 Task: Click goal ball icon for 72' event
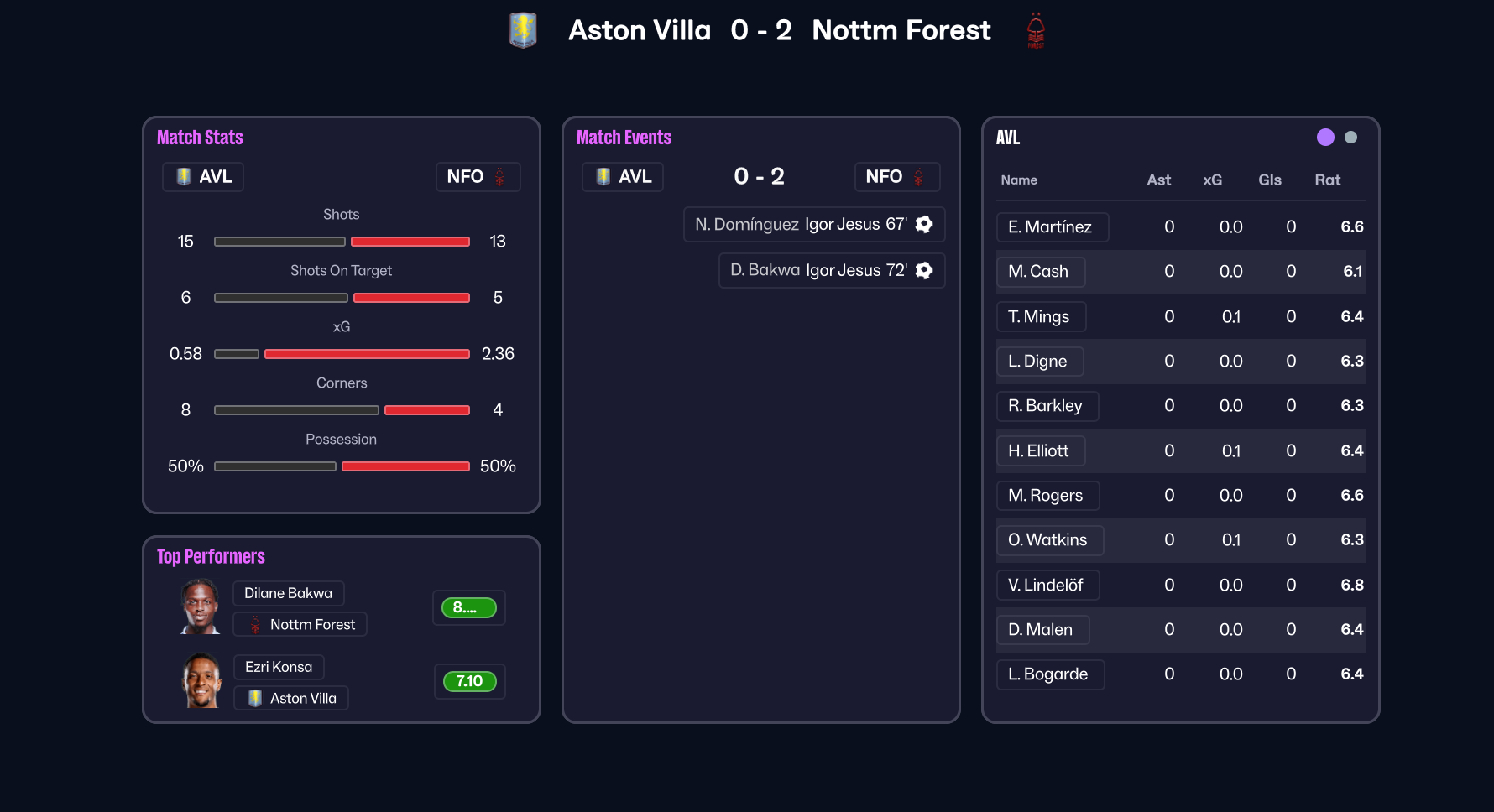click(x=924, y=270)
